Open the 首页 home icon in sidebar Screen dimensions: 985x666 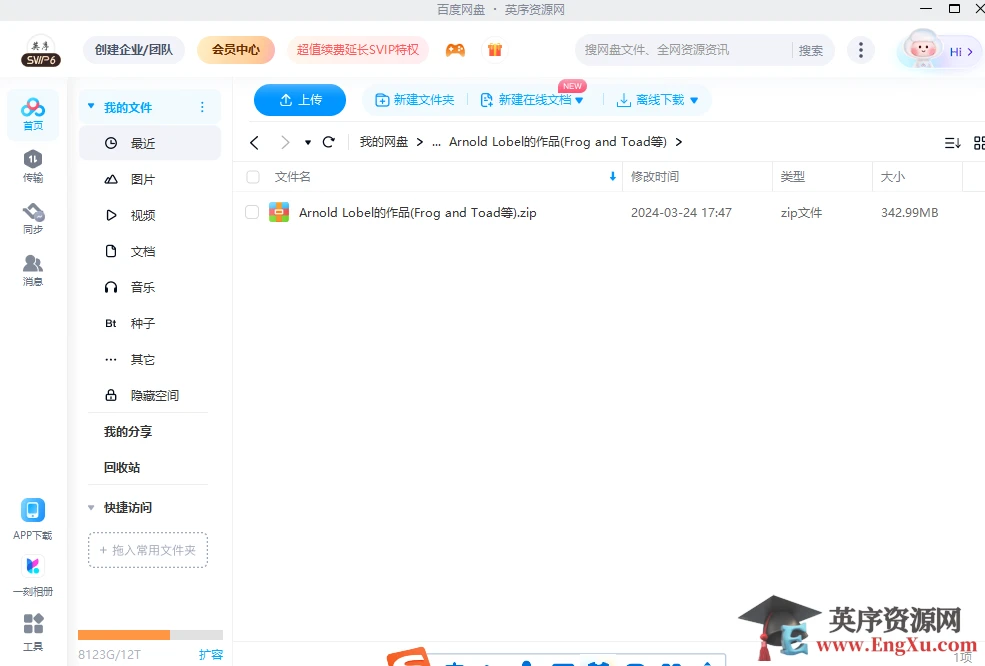pos(33,114)
